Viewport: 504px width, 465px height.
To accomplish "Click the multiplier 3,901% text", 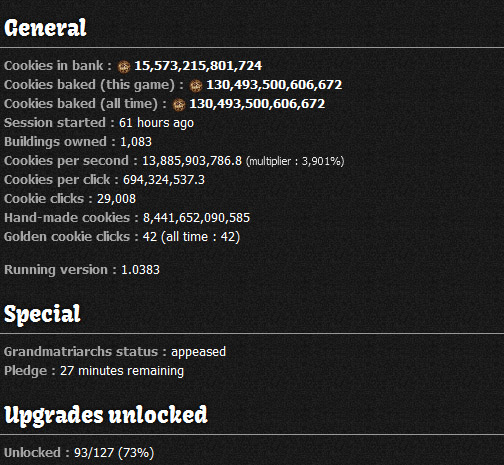I will tap(295, 161).
